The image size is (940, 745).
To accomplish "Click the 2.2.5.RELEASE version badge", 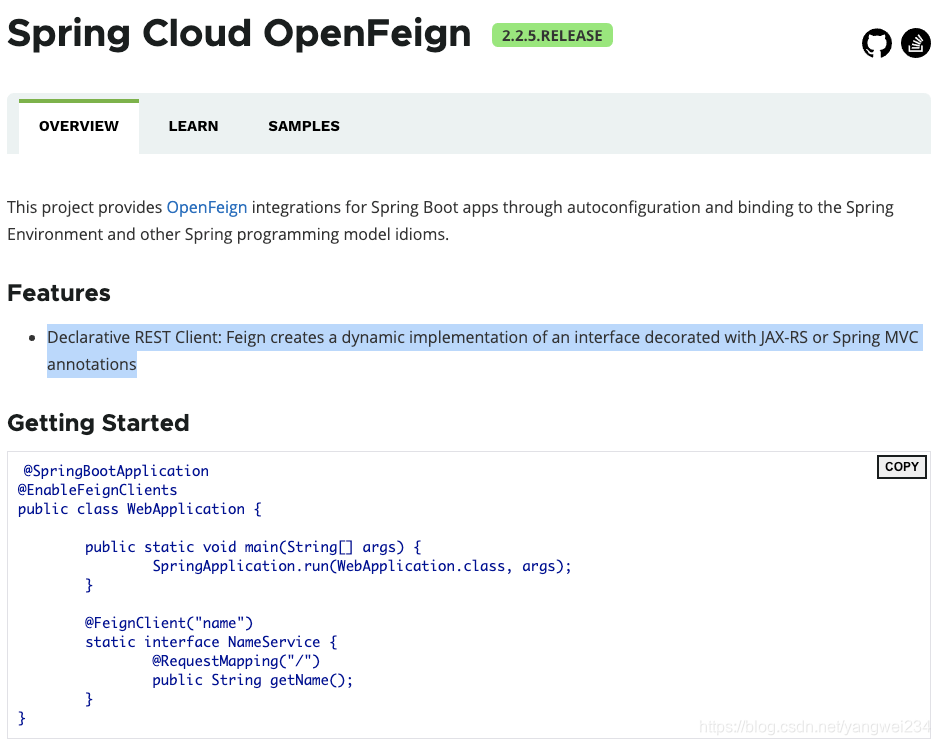I will pos(552,35).
